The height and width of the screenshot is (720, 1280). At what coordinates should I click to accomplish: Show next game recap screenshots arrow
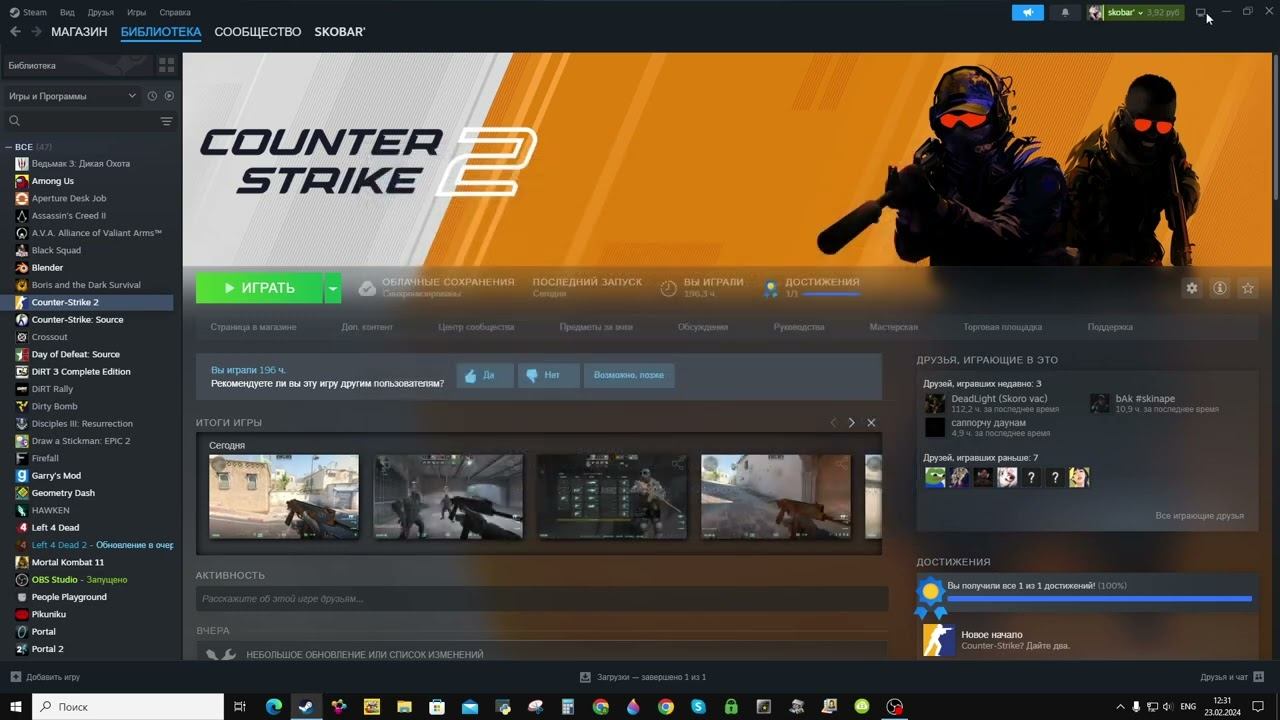pos(851,423)
